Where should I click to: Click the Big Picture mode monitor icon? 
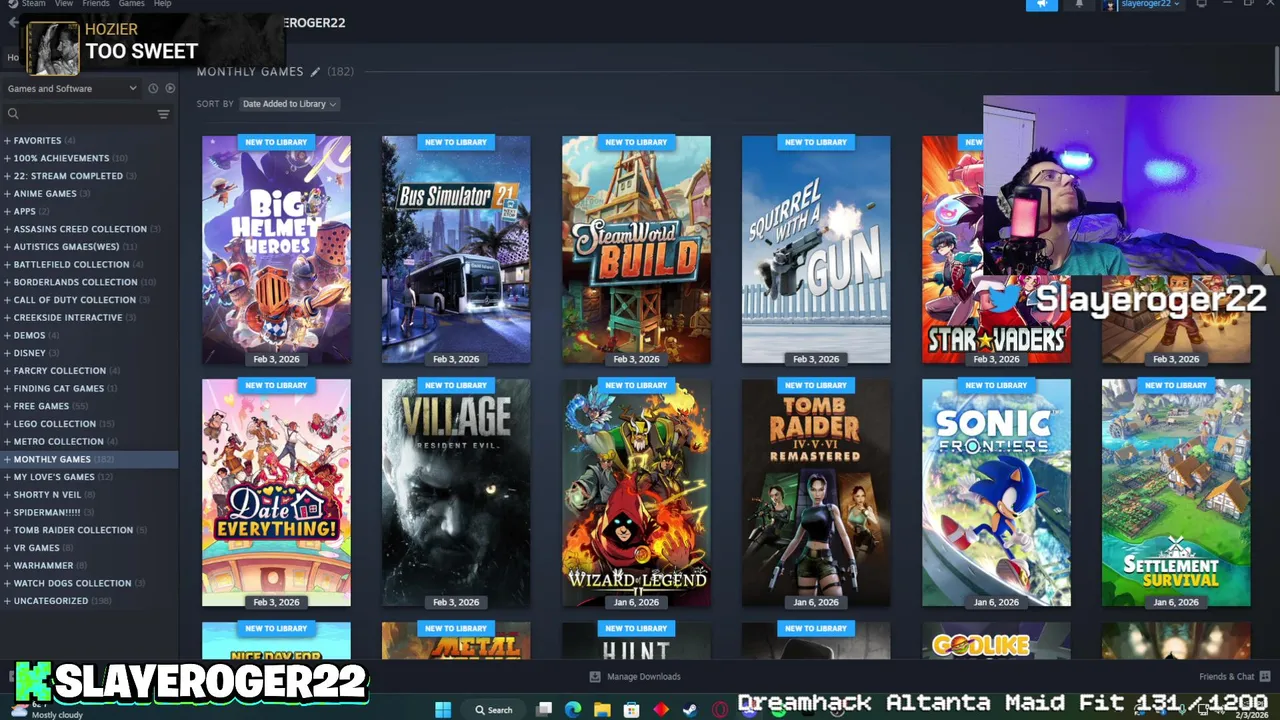[1201, 4]
